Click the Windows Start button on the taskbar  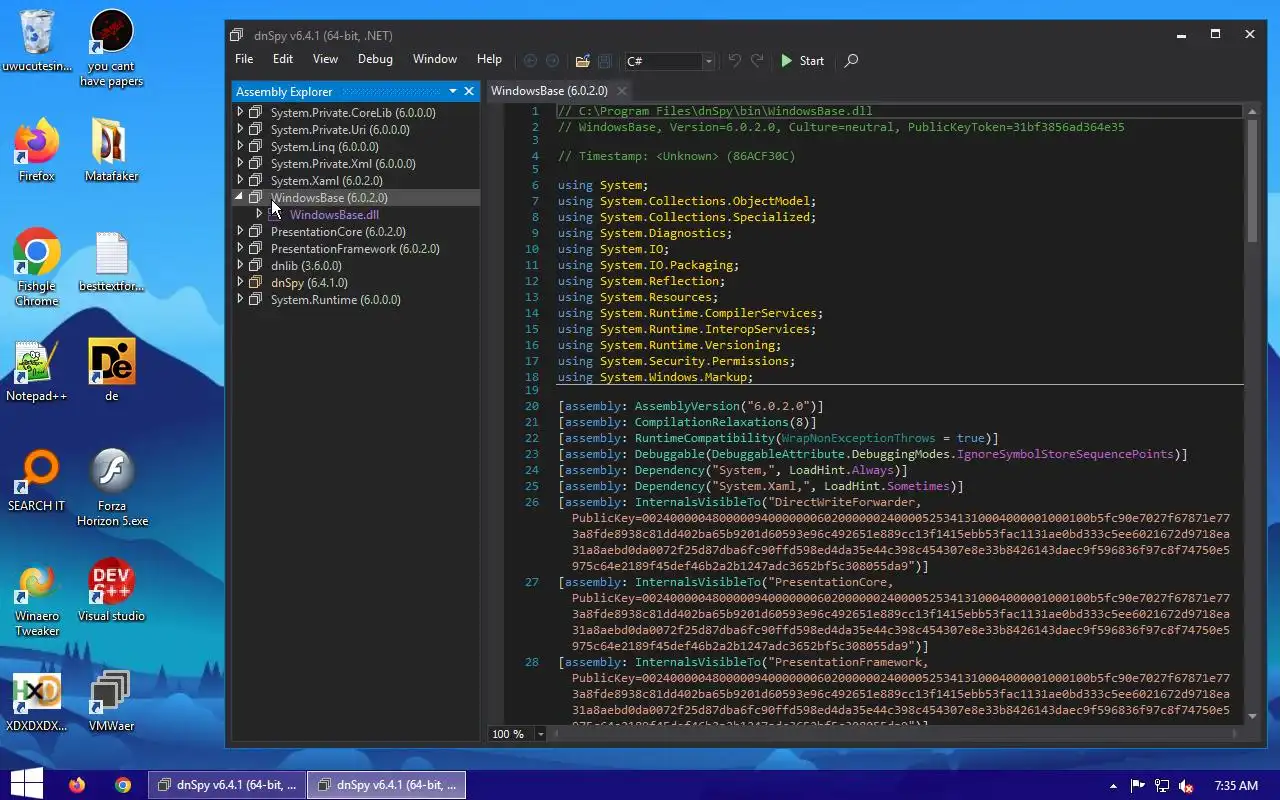tap(26, 784)
